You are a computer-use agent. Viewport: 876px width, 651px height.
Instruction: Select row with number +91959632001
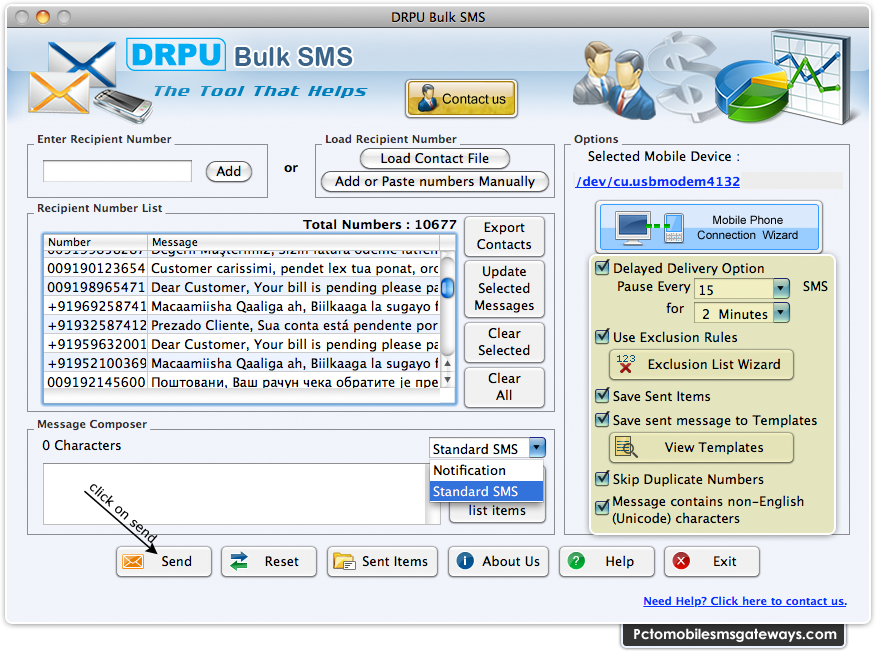[241, 344]
